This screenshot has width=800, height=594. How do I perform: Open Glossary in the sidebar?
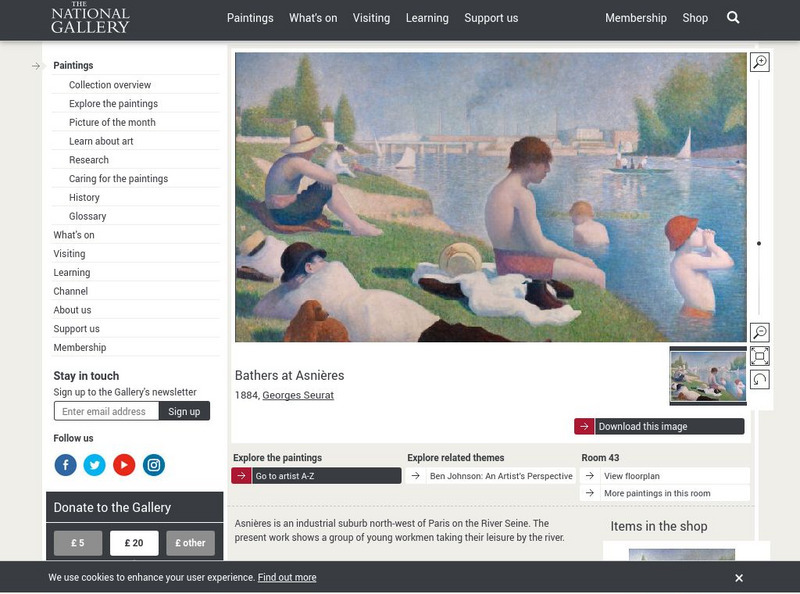pyautogui.click(x=87, y=216)
